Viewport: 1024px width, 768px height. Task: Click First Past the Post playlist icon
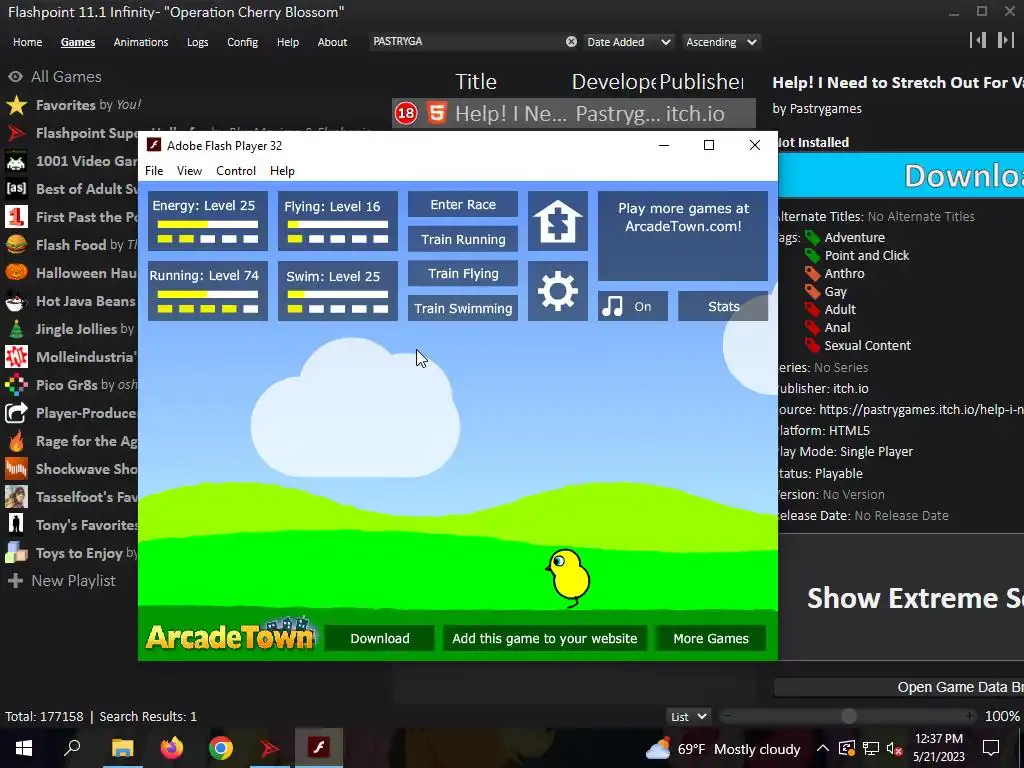16,217
